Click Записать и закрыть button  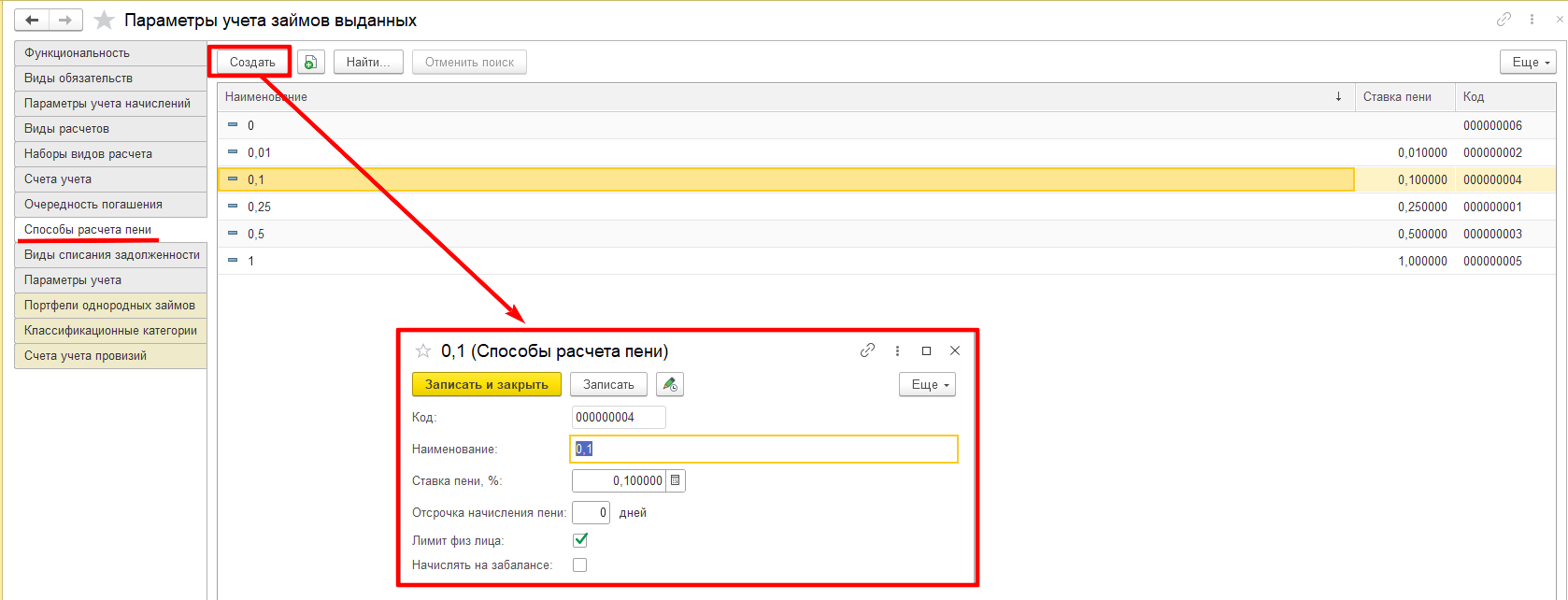487,384
